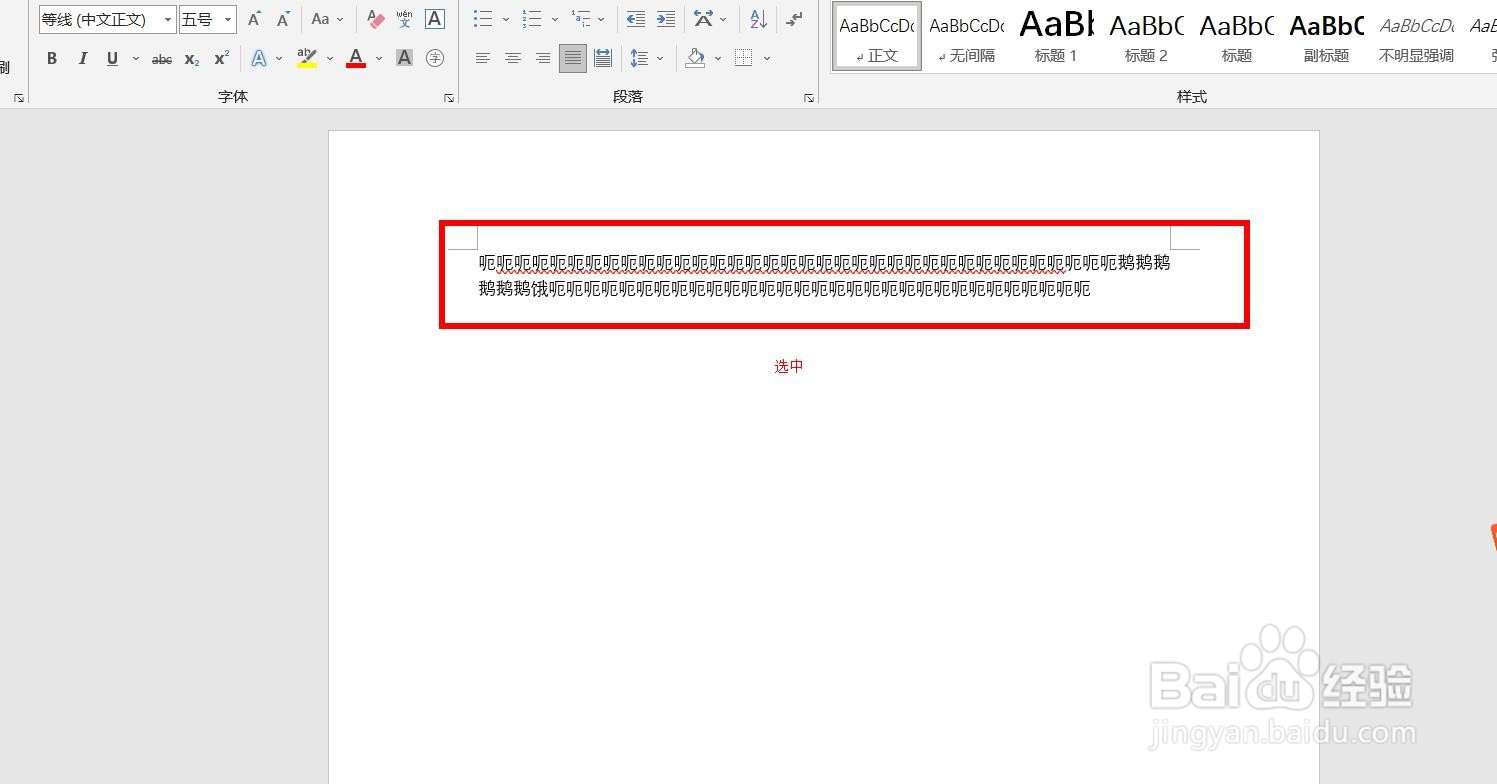Screen dimensions: 1497x784
Task: Apply bullet list formatting
Action: point(483,19)
